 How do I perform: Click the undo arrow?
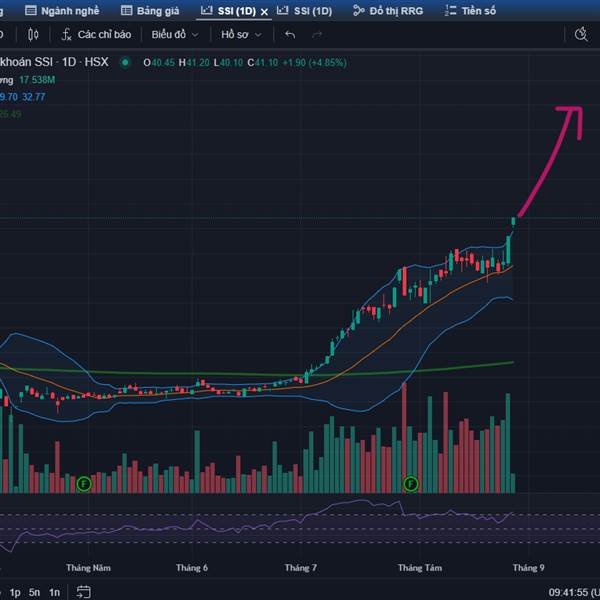(x=290, y=35)
